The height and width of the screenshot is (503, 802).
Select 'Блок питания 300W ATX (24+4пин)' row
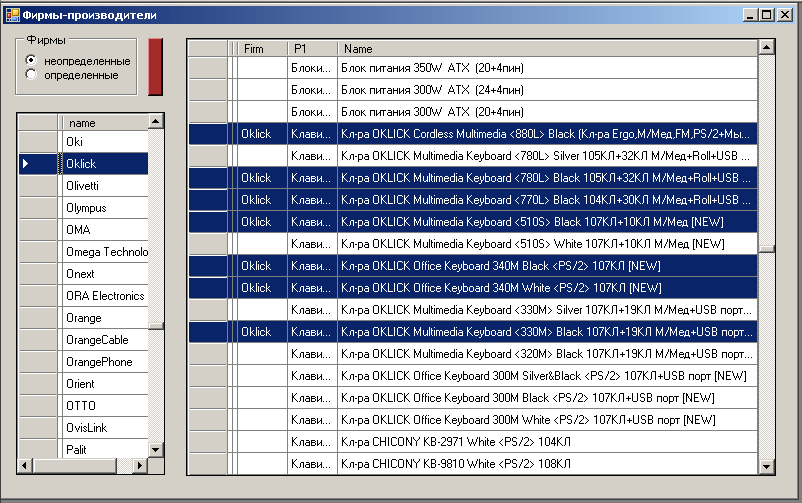(473, 90)
